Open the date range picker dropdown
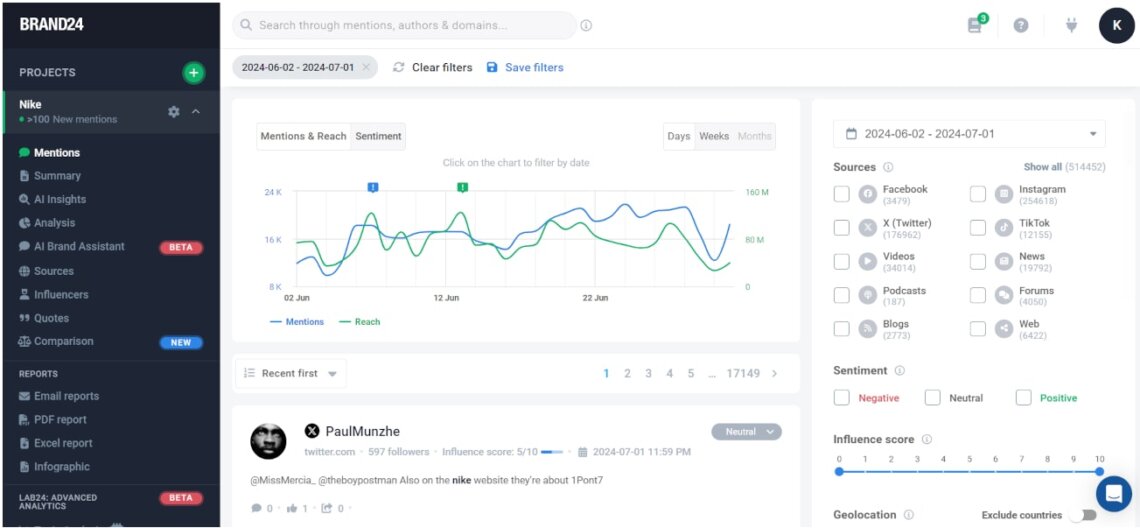The height and width of the screenshot is (528, 1140). [969, 134]
